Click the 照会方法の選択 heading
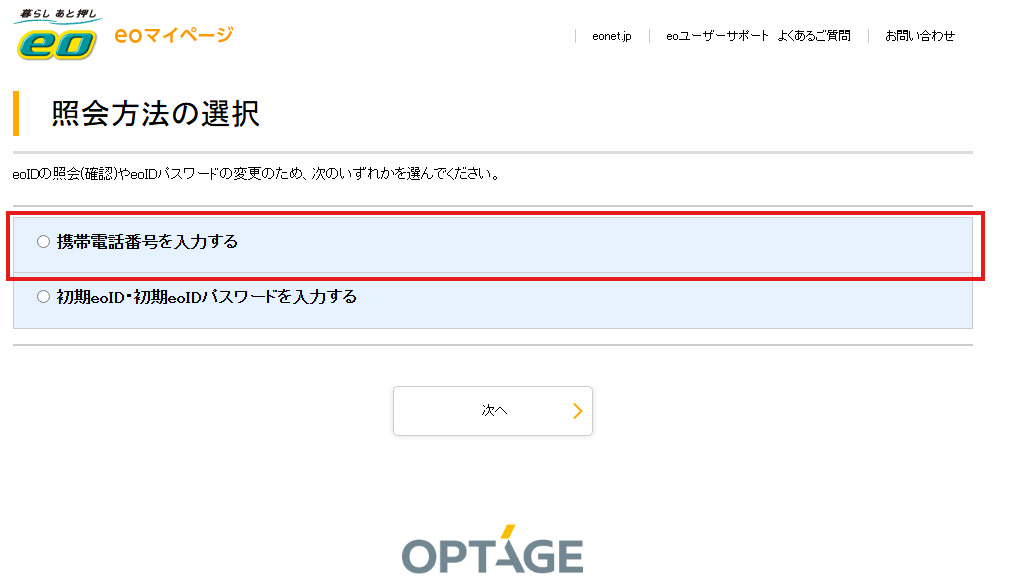1019x586 pixels. coord(156,114)
